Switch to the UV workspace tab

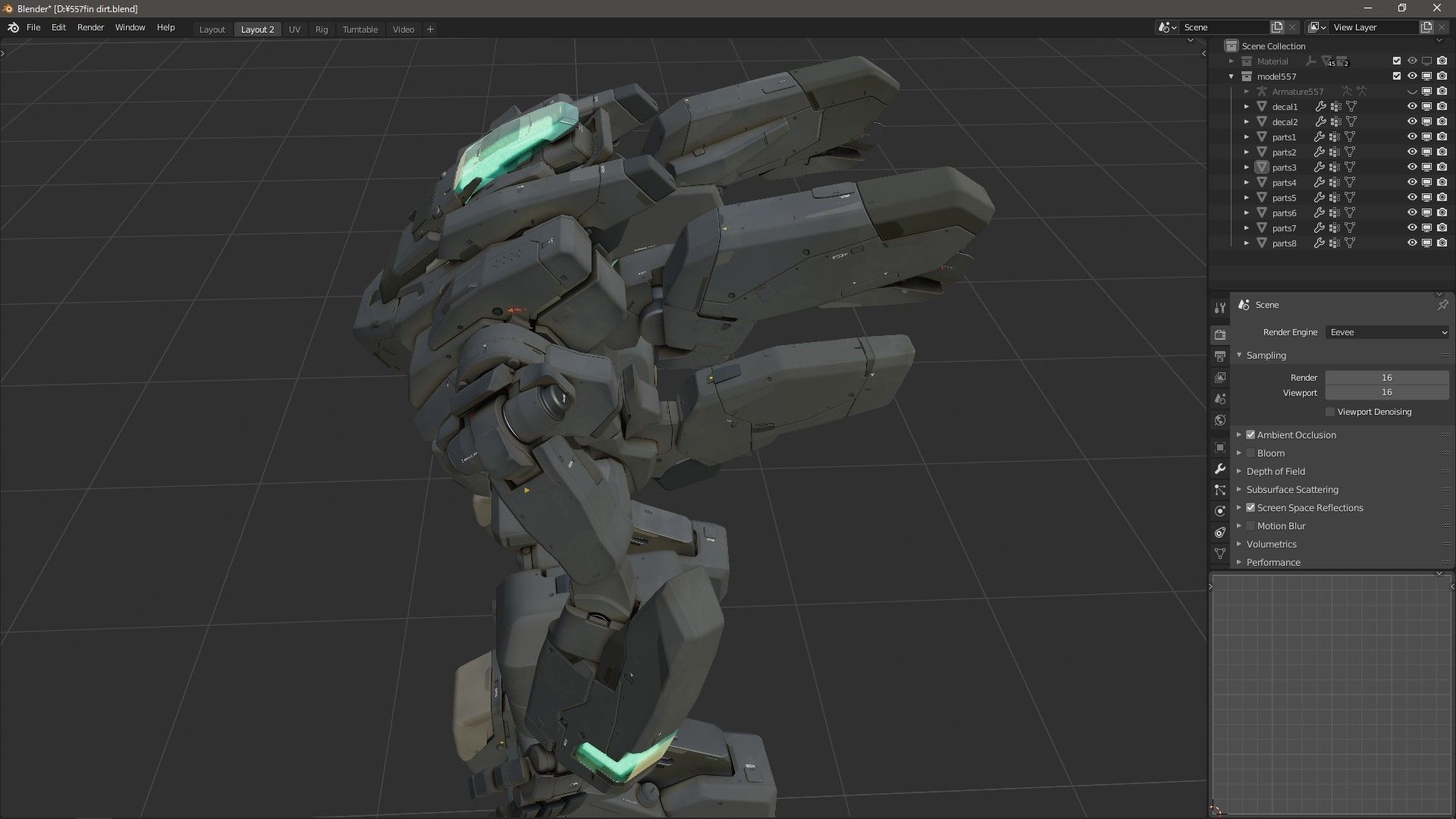point(294,29)
